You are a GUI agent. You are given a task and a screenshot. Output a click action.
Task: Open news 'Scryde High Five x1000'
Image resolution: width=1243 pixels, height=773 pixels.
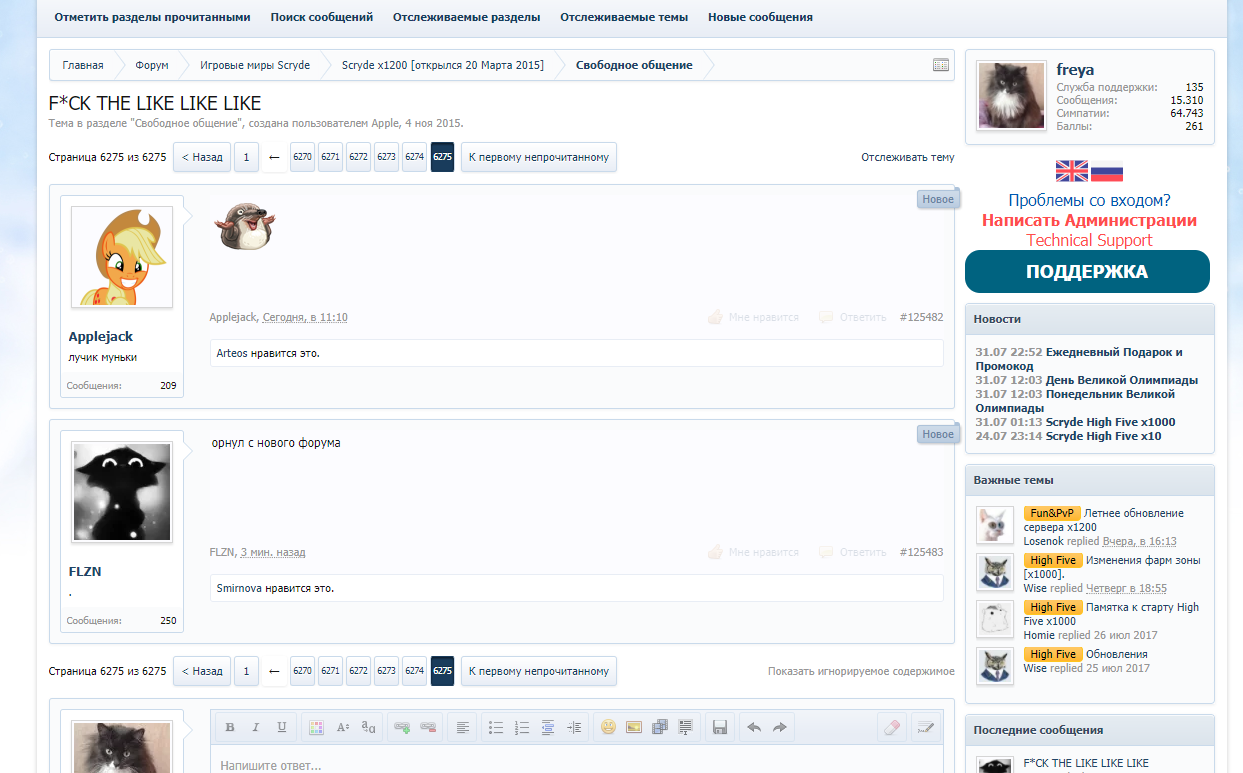coord(1111,422)
